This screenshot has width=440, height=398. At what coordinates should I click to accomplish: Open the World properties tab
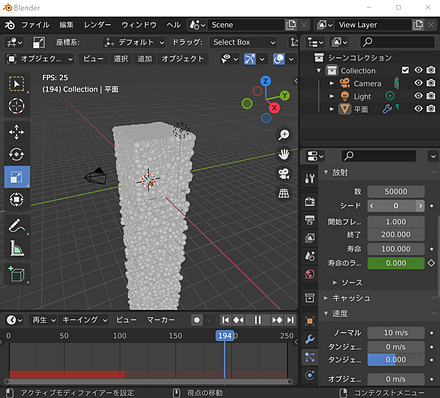tap(310, 274)
